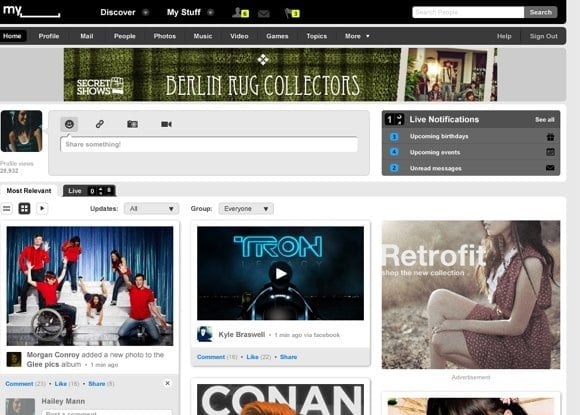Open the flag notifications icon
The image size is (580, 415).
[x=292, y=13]
